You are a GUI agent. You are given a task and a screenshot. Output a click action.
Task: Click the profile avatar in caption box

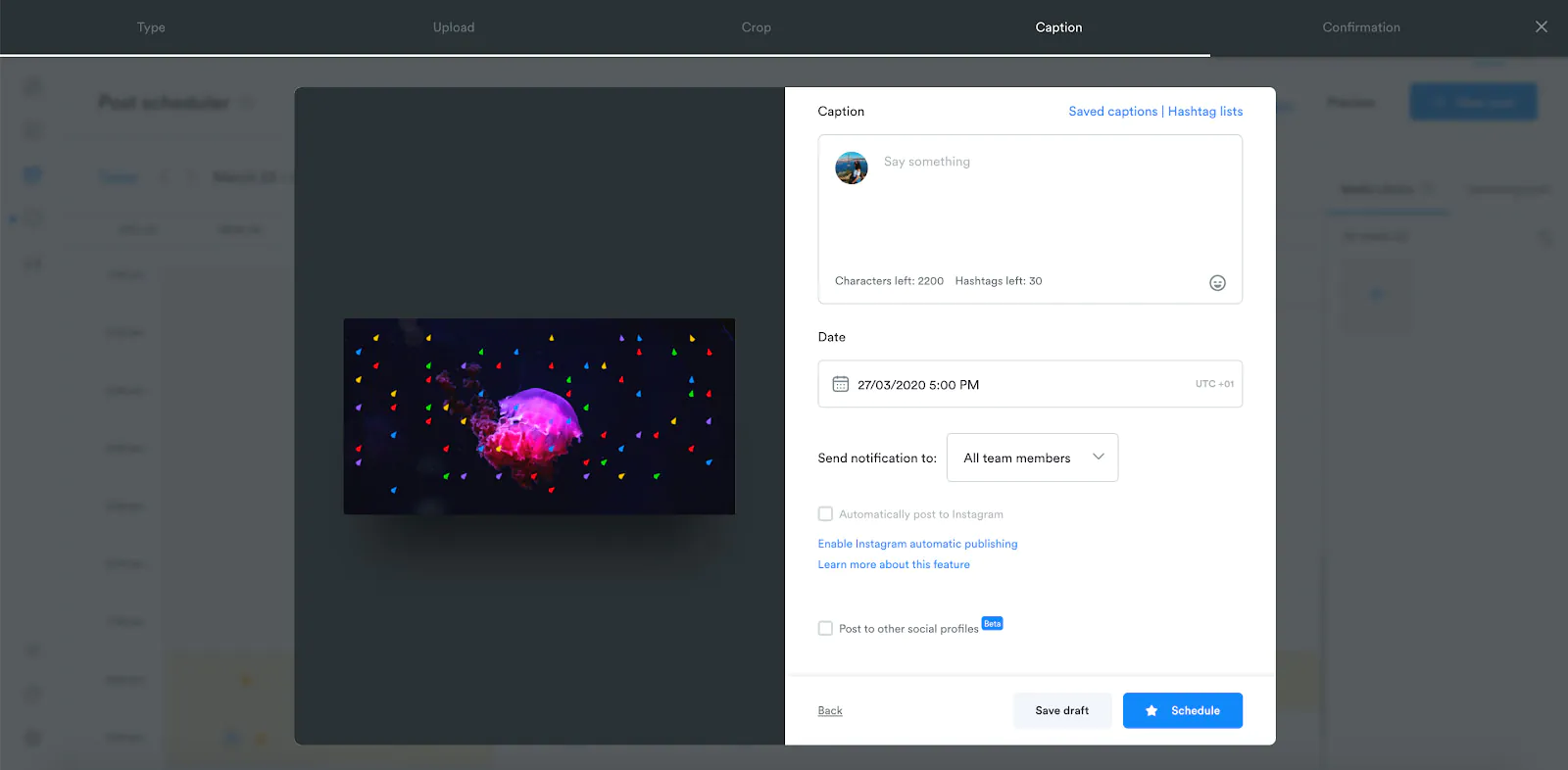852,168
